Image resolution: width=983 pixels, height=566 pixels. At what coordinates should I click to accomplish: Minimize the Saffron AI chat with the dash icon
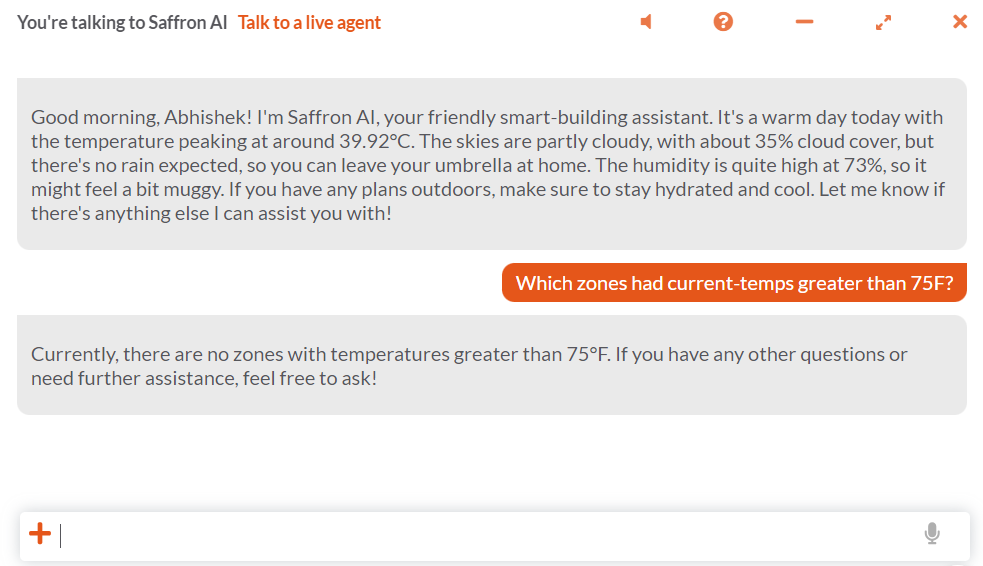804,22
